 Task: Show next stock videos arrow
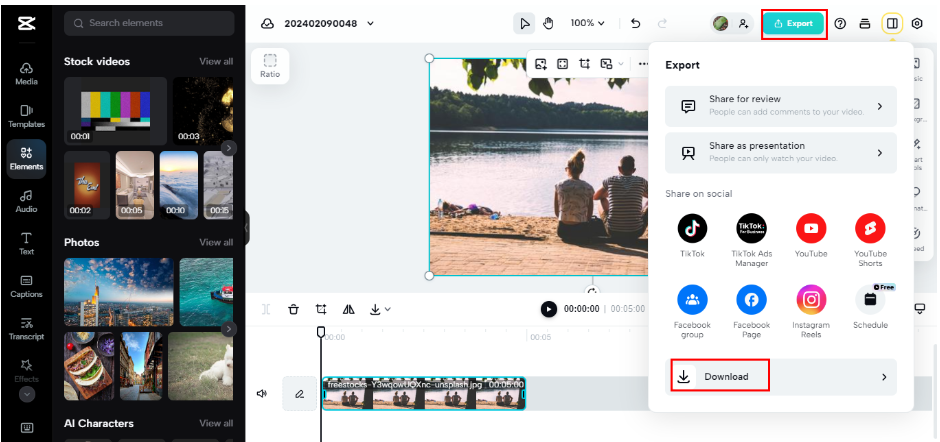click(228, 148)
